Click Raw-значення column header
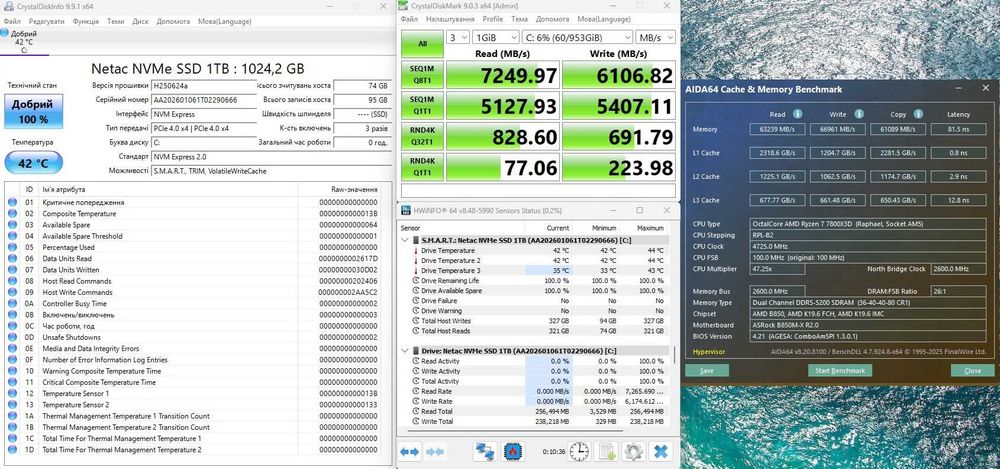 click(x=355, y=190)
